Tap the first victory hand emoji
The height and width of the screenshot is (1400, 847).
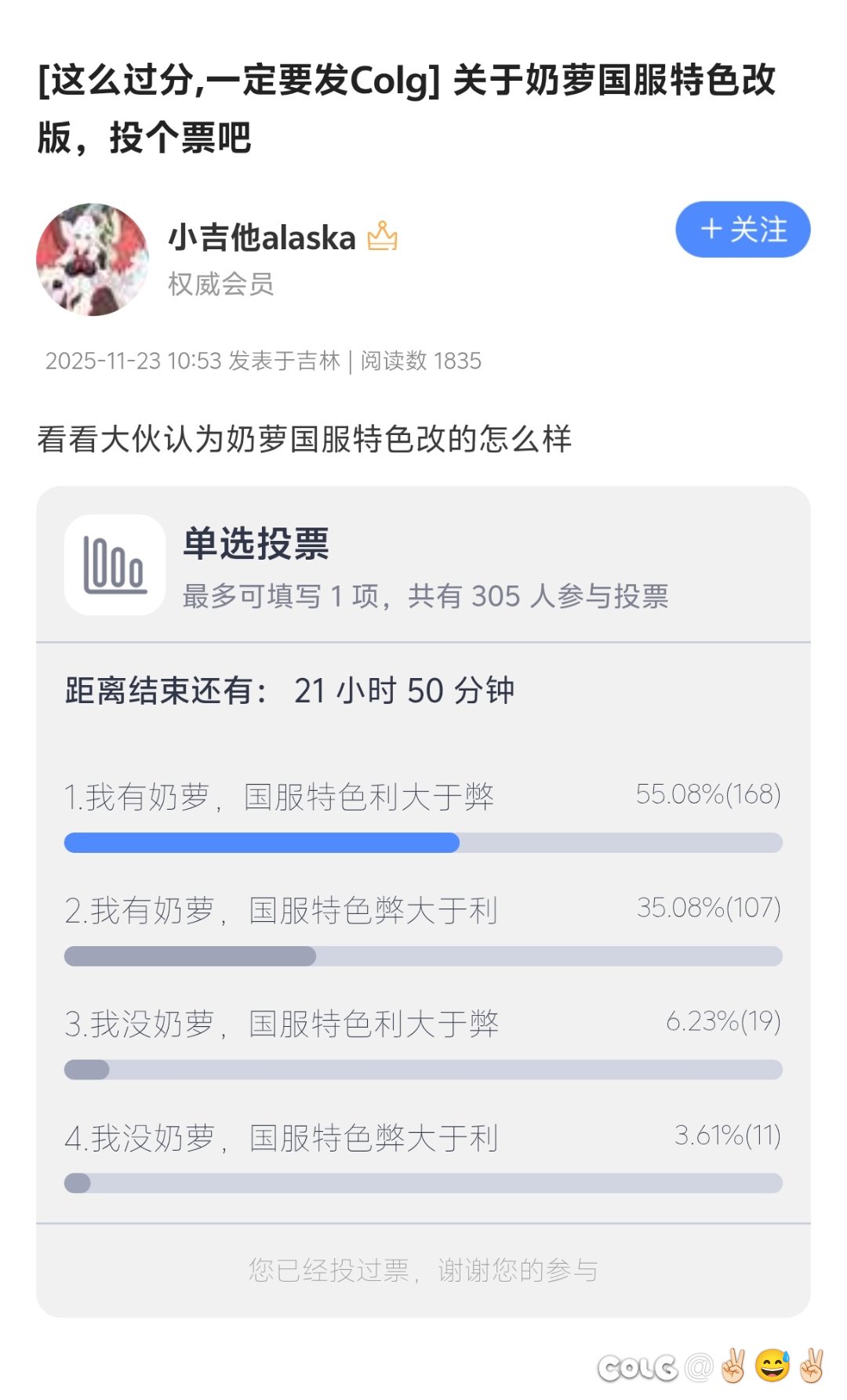coord(733,1366)
